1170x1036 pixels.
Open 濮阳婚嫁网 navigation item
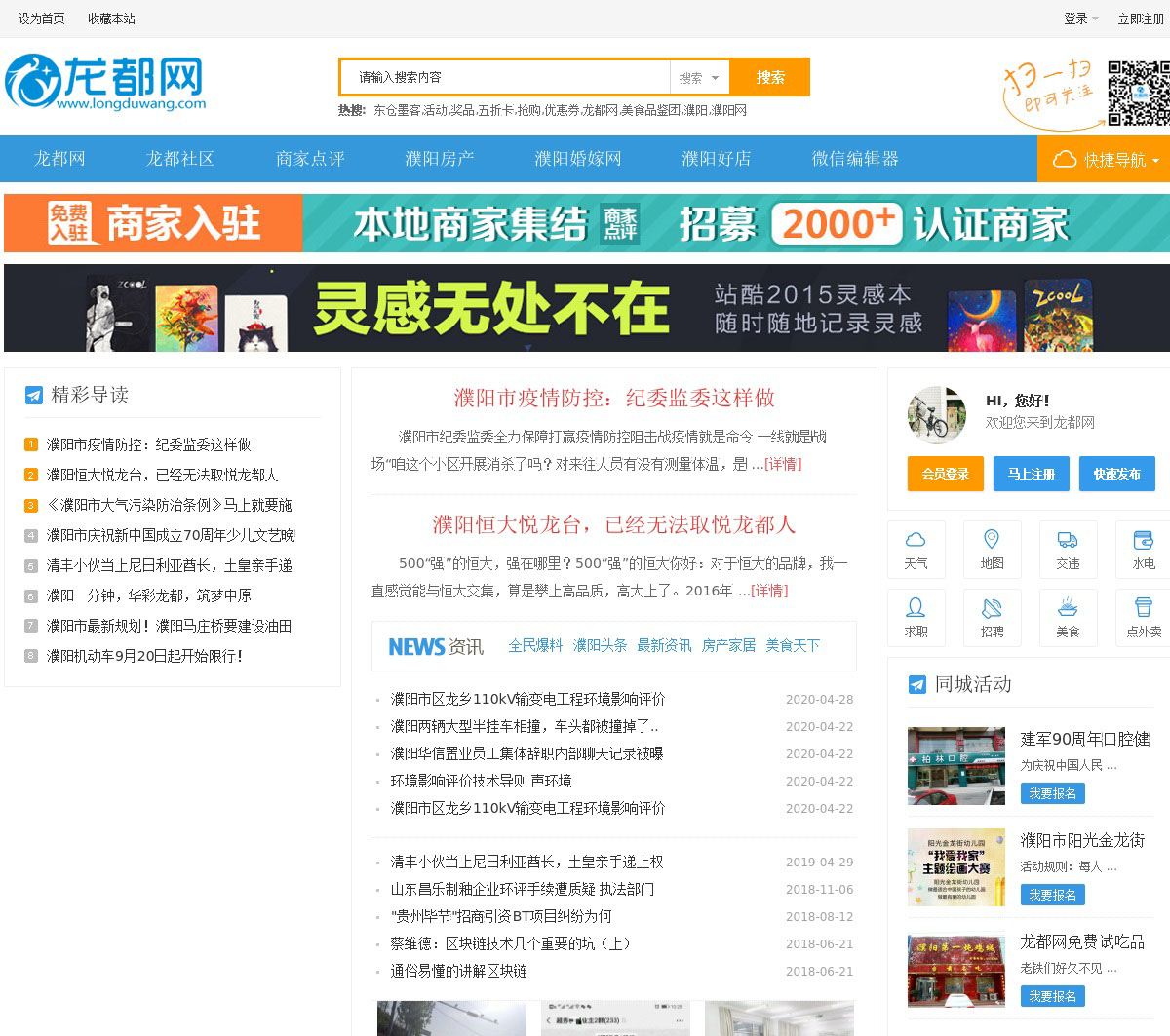(578, 159)
